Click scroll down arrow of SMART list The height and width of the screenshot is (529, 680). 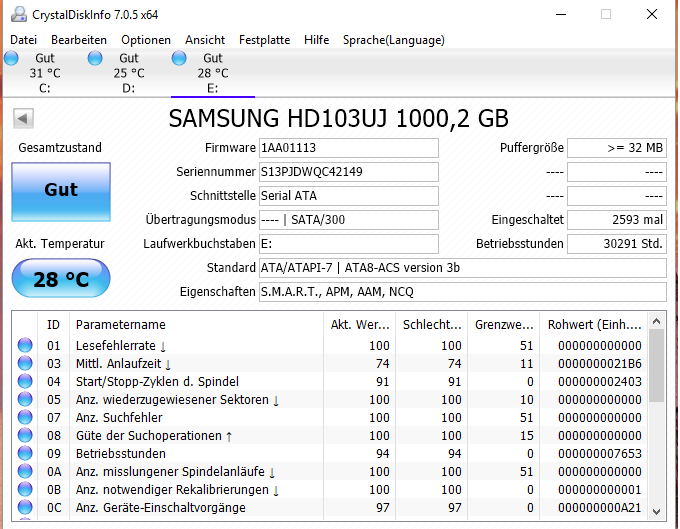click(x=657, y=512)
